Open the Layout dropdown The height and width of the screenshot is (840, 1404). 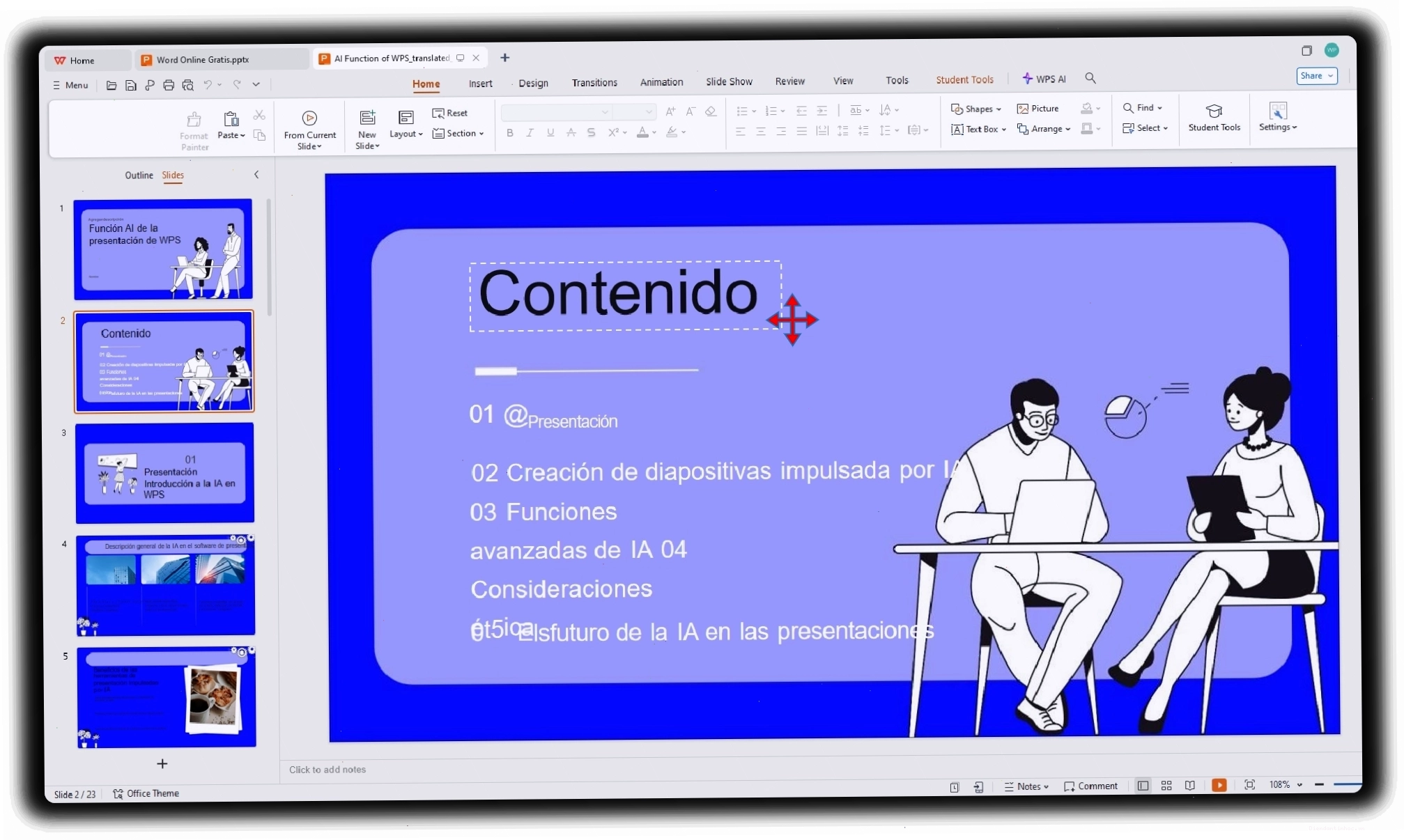(406, 134)
